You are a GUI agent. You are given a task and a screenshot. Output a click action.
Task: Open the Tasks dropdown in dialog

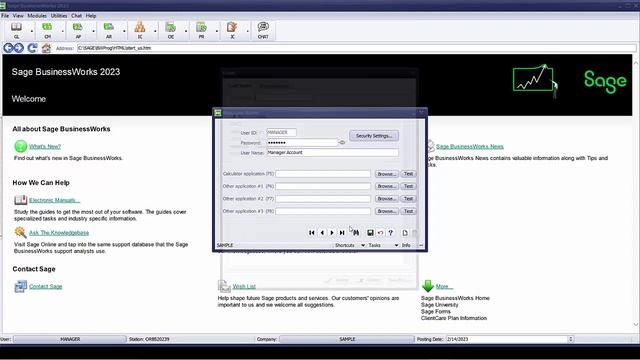pyautogui.click(x=383, y=245)
